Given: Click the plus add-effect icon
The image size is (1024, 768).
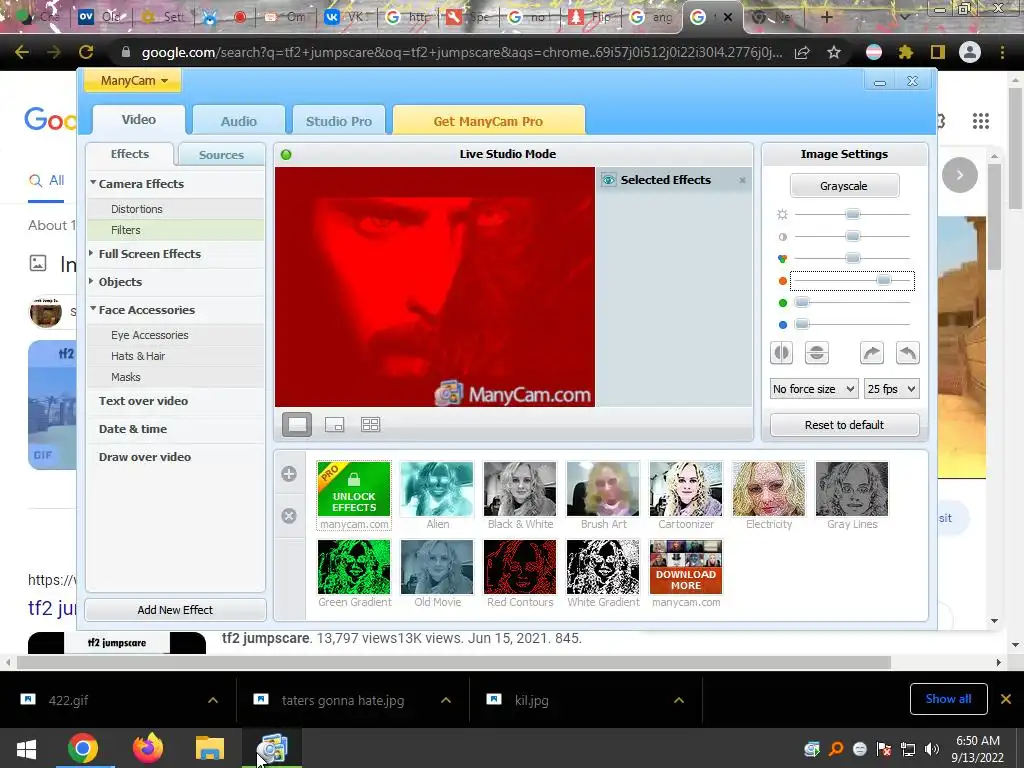Looking at the screenshot, I should [x=289, y=474].
